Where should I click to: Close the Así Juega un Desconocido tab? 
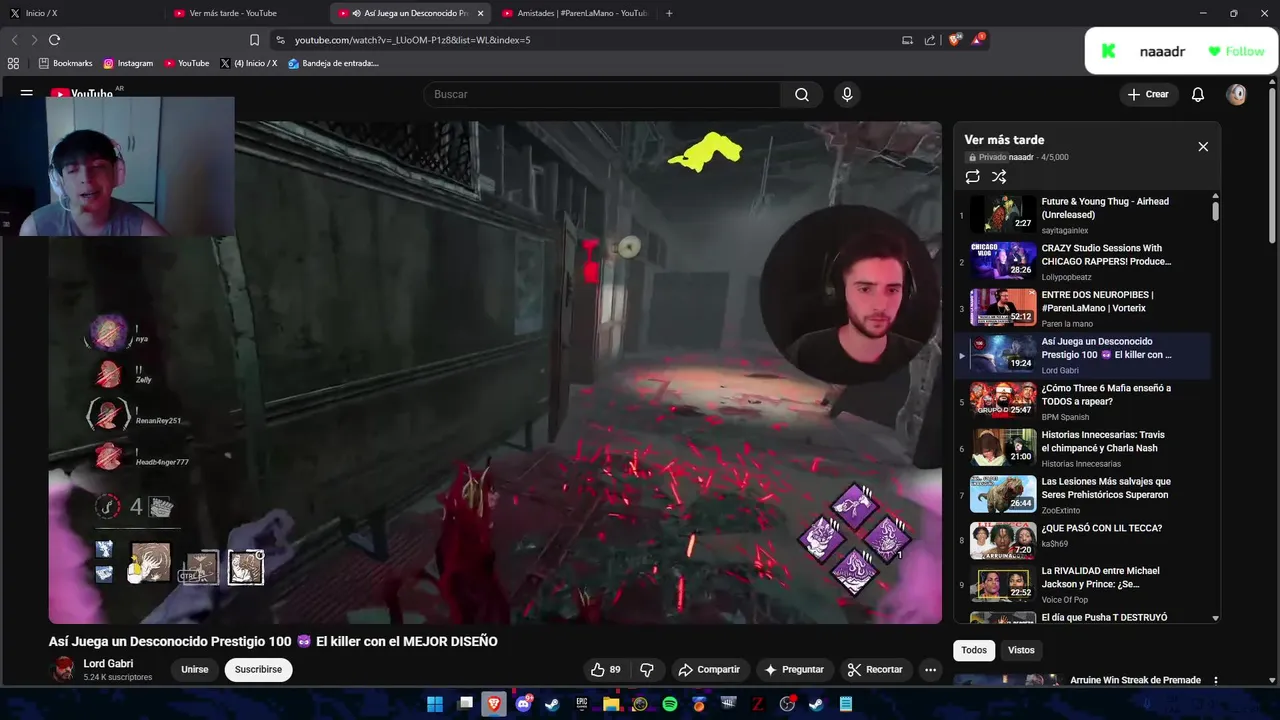click(x=481, y=13)
